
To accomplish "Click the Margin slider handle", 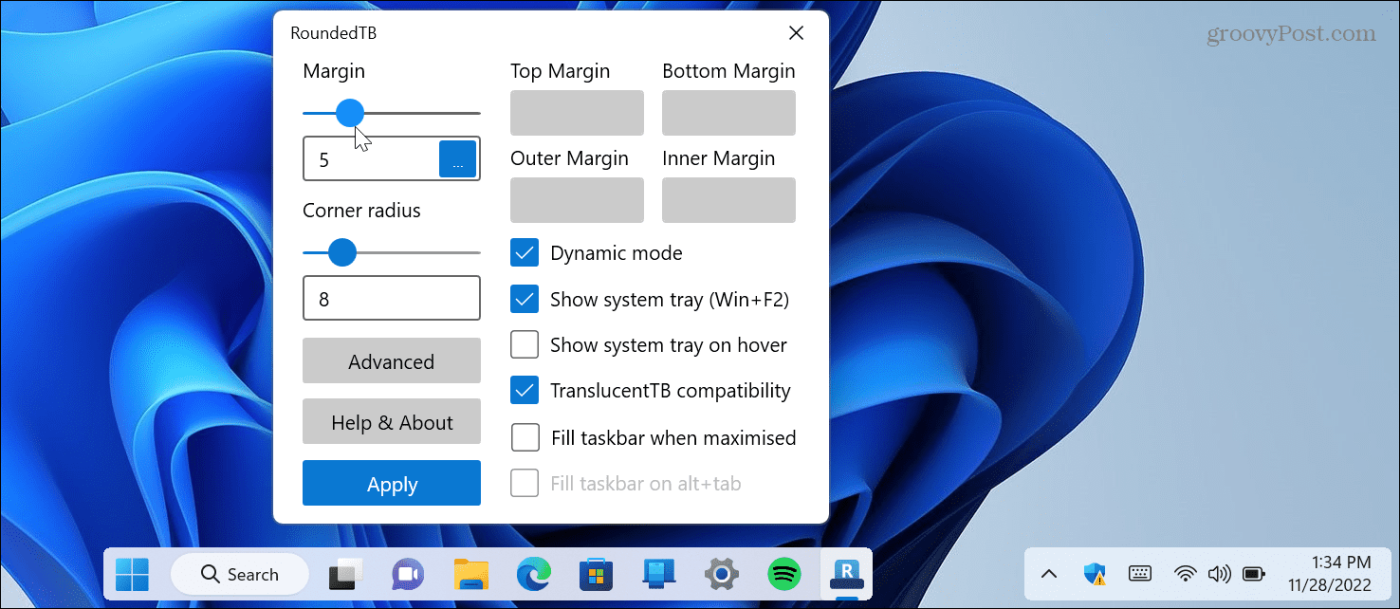I will coord(349,113).
